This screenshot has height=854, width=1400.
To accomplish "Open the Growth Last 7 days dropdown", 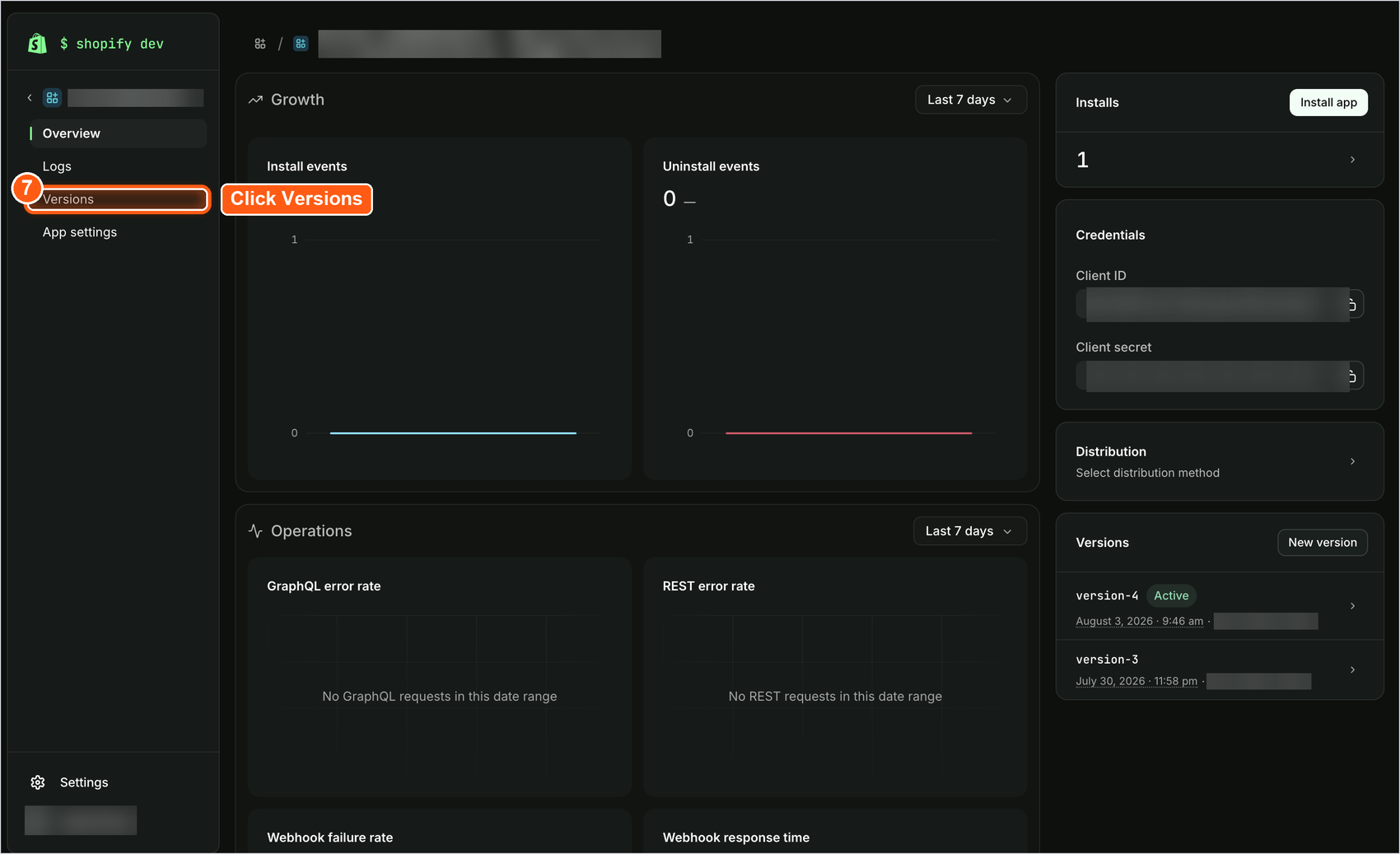I will click(x=971, y=100).
